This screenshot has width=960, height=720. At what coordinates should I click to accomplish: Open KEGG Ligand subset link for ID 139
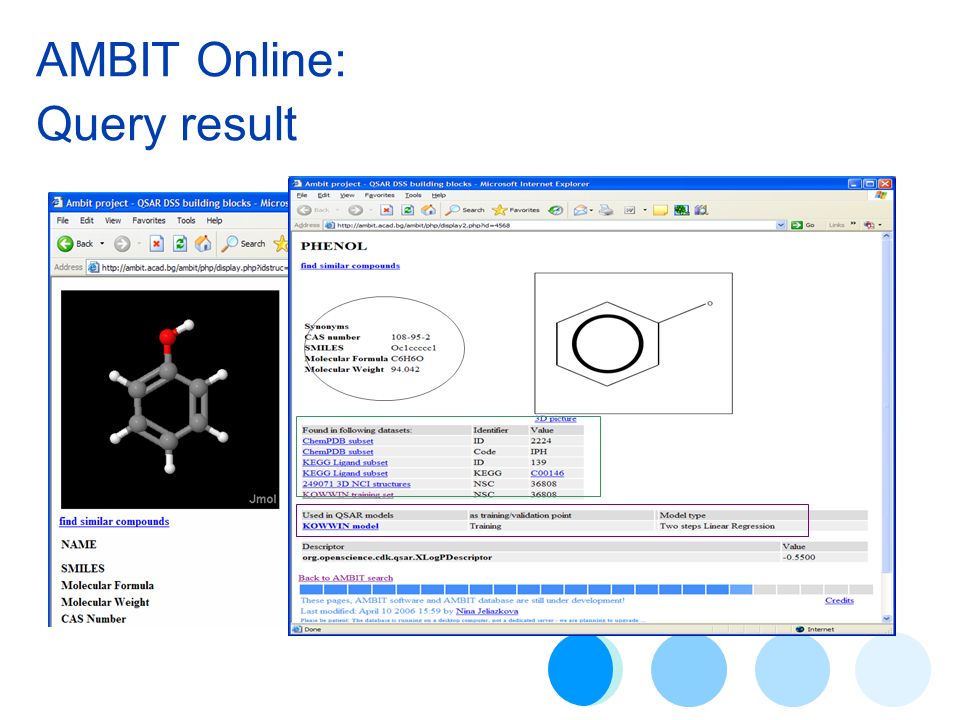(x=345, y=462)
